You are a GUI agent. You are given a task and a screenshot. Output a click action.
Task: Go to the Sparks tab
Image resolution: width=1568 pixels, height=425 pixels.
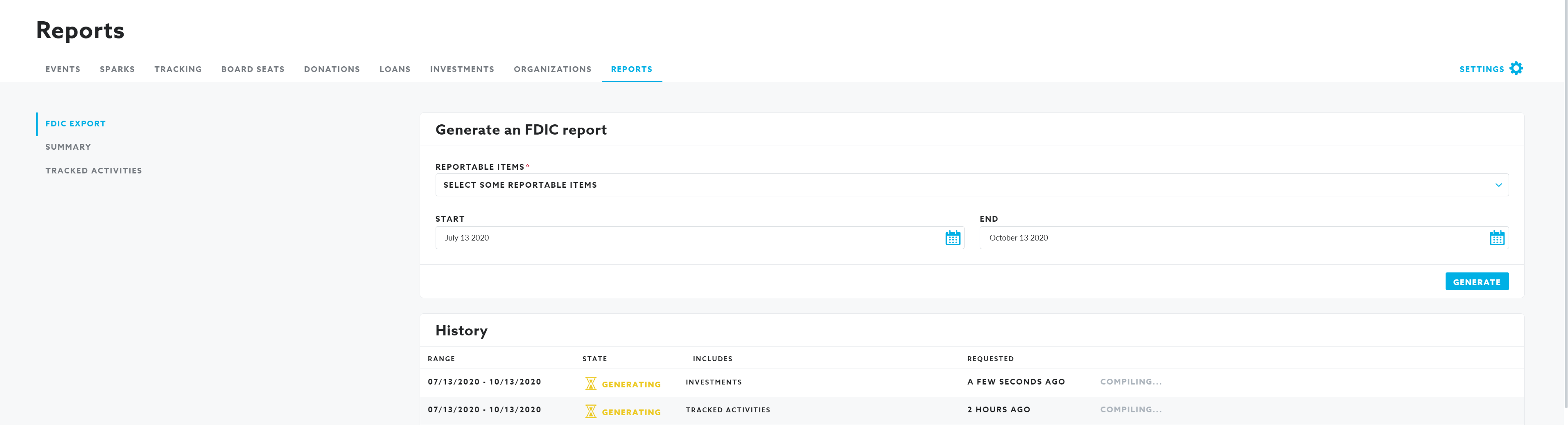117,69
